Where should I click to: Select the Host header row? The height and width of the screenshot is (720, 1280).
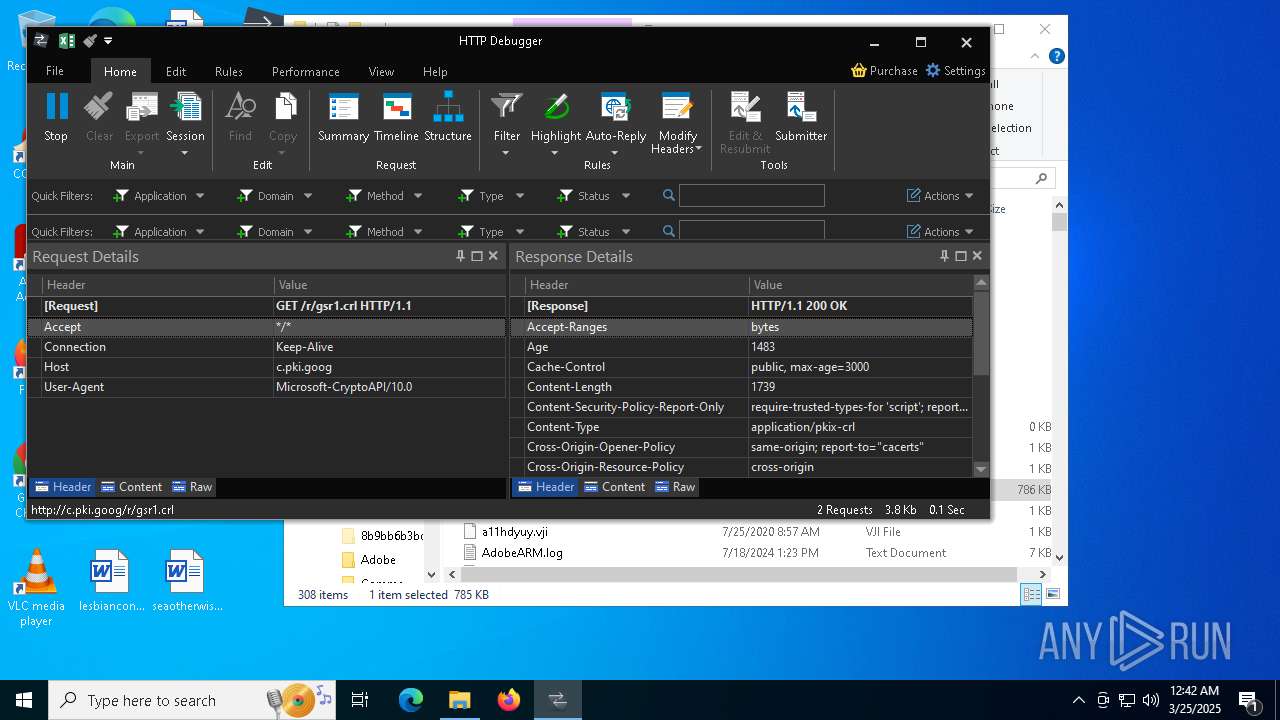pos(267,367)
